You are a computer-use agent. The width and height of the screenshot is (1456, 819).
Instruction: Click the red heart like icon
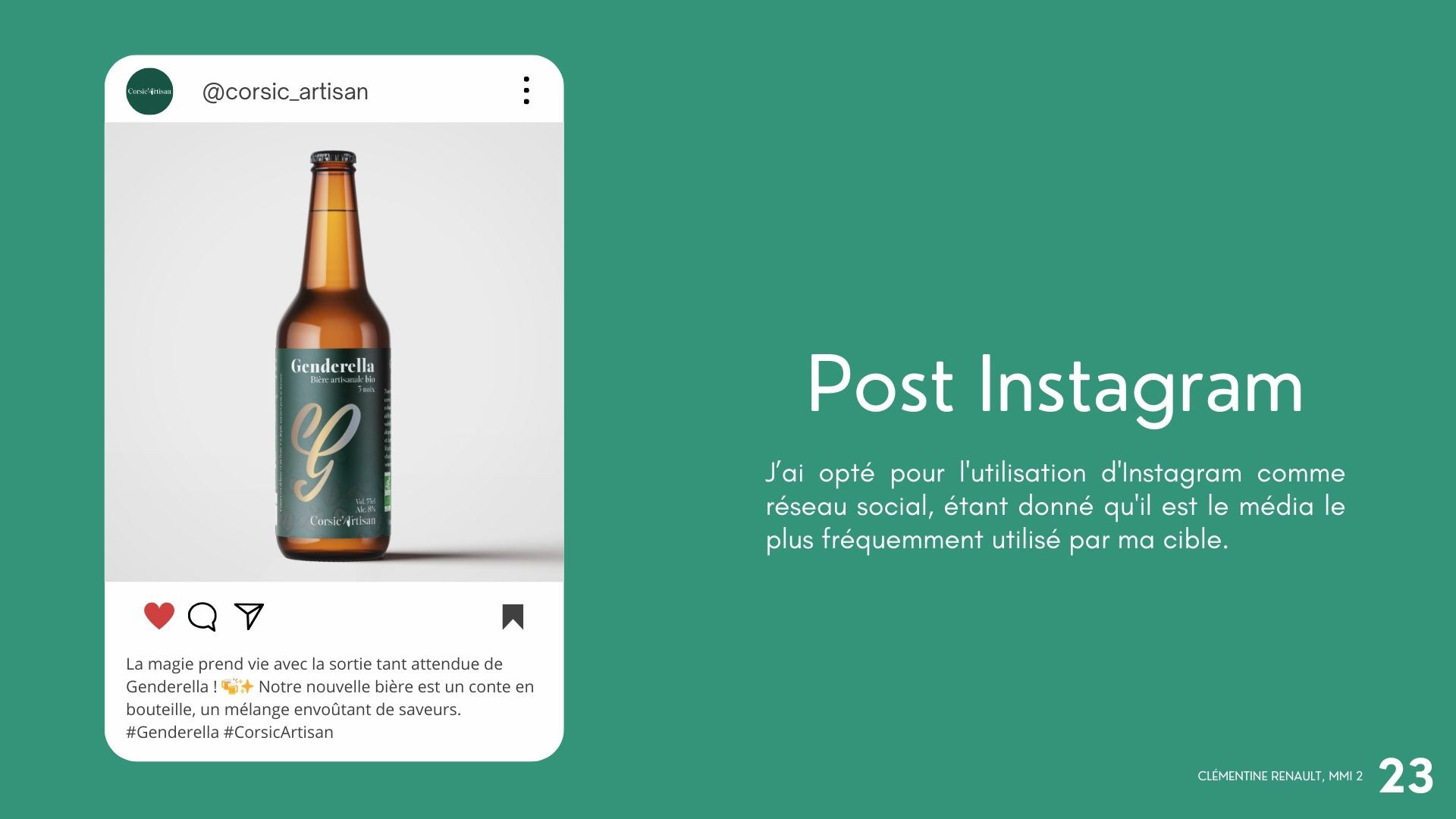pyautogui.click(x=159, y=616)
